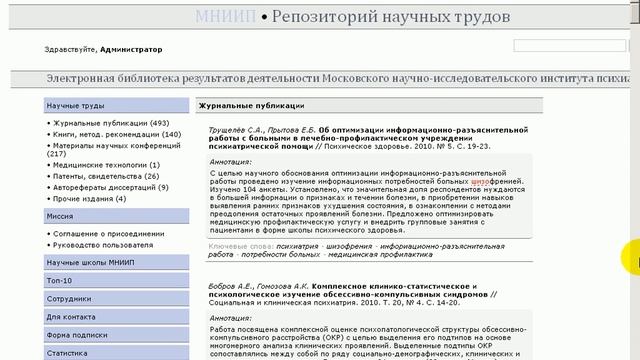
Task: Click keyword потребности больных
Action: coord(280,254)
